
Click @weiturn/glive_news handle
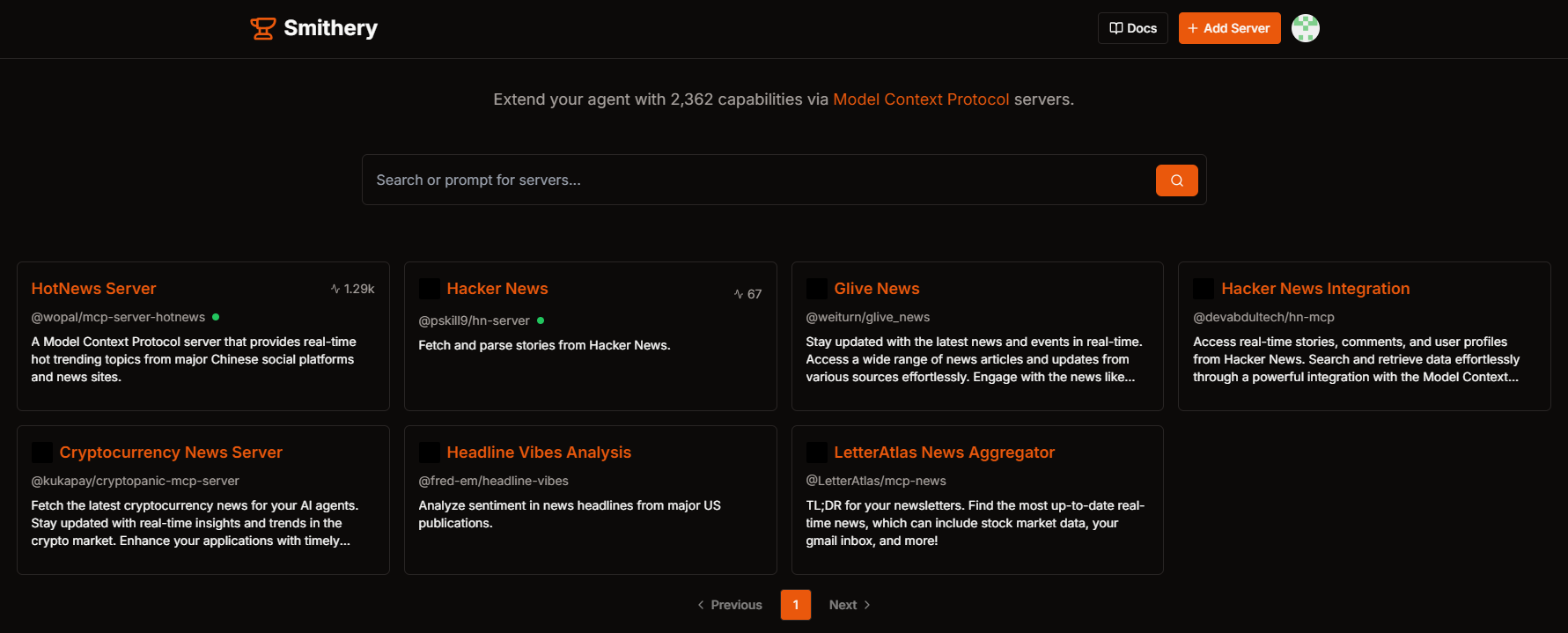867,317
